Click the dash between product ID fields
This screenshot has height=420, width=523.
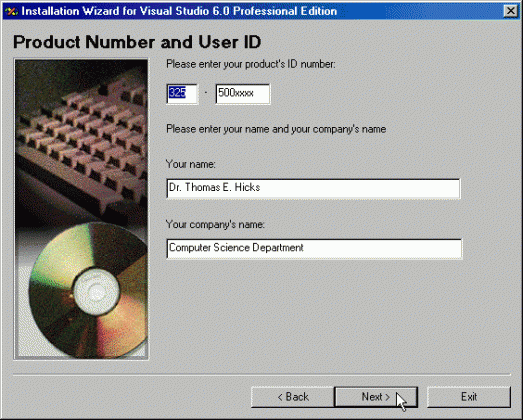(x=206, y=93)
